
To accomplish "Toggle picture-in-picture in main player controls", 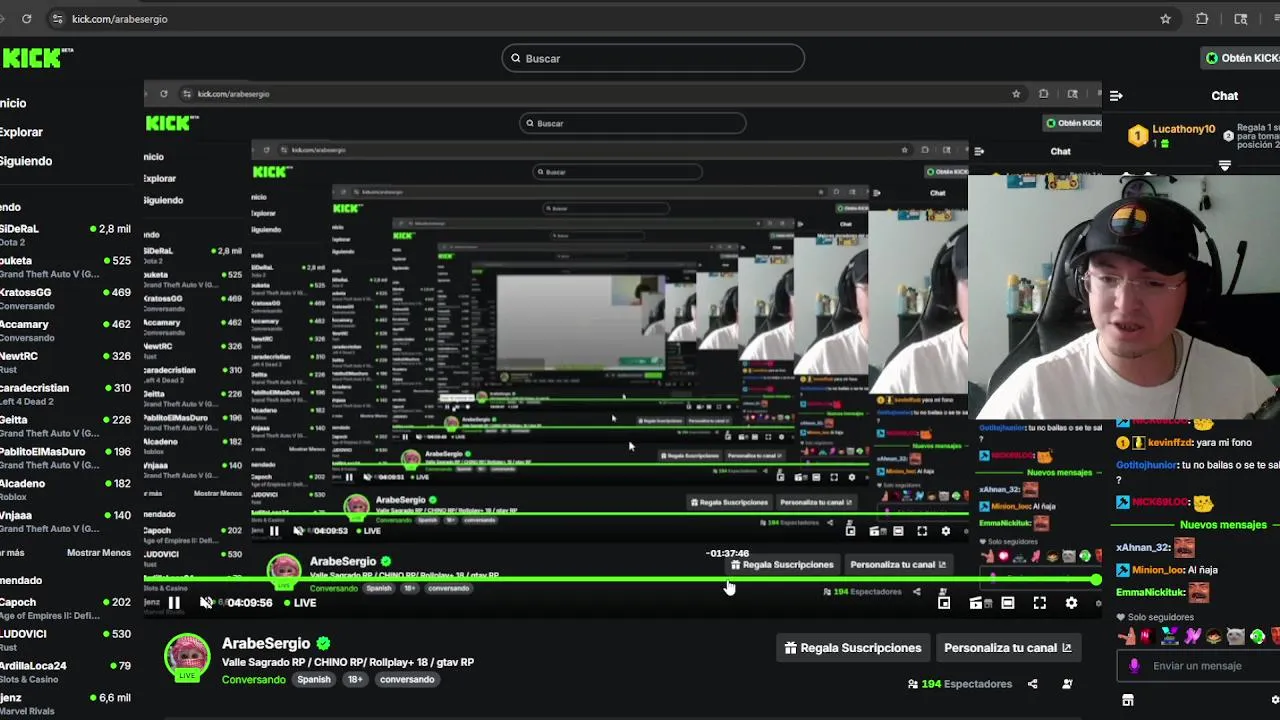I will tap(943, 603).
